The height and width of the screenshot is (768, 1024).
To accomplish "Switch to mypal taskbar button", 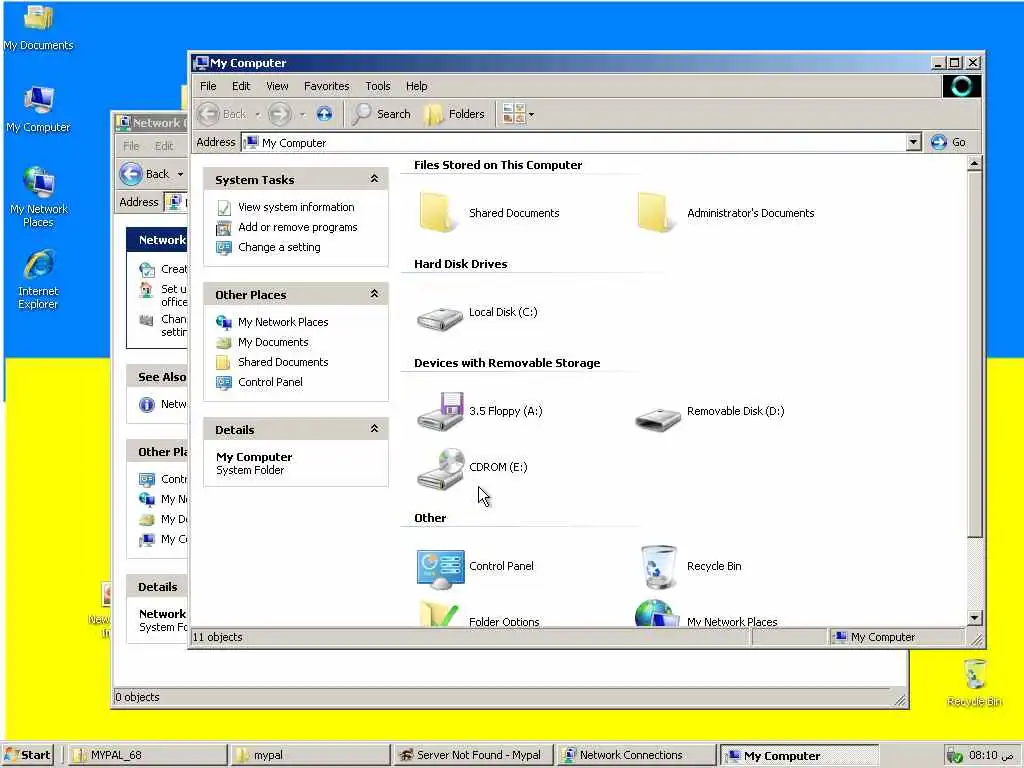I will pos(310,755).
